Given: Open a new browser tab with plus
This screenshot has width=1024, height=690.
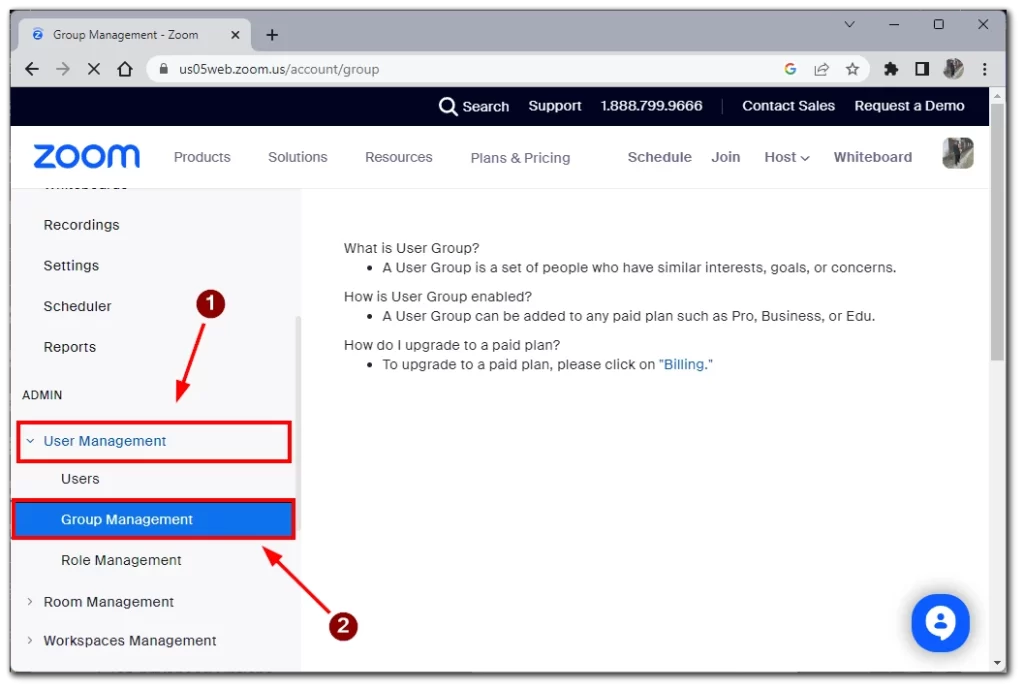Looking at the screenshot, I should pyautogui.click(x=272, y=35).
